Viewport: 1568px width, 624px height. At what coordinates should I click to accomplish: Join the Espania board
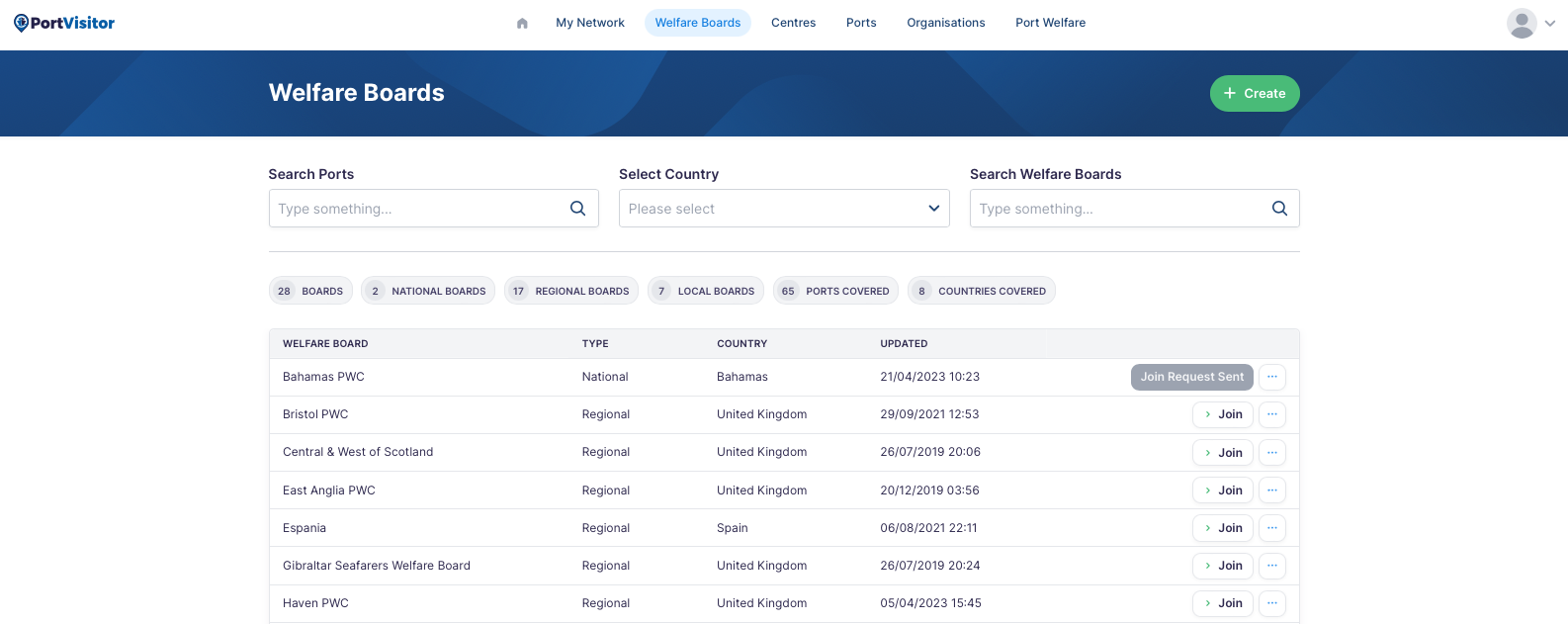pyautogui.click(x=1223, y=528)
